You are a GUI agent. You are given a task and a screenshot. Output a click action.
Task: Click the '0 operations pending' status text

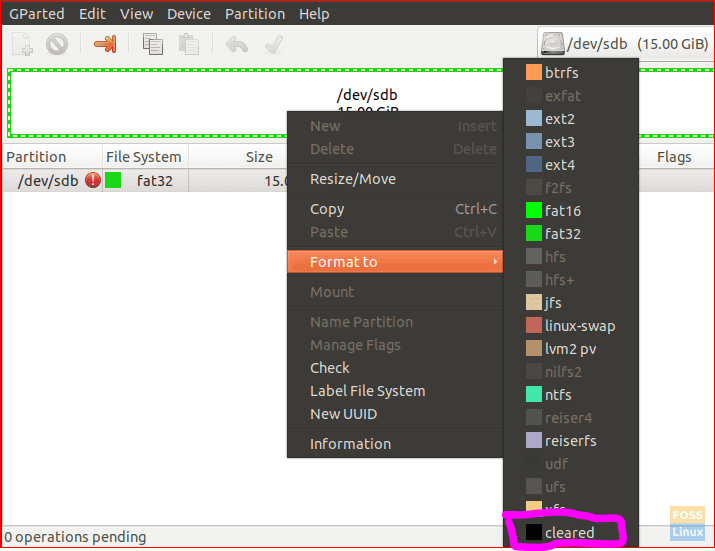point(75,537)
